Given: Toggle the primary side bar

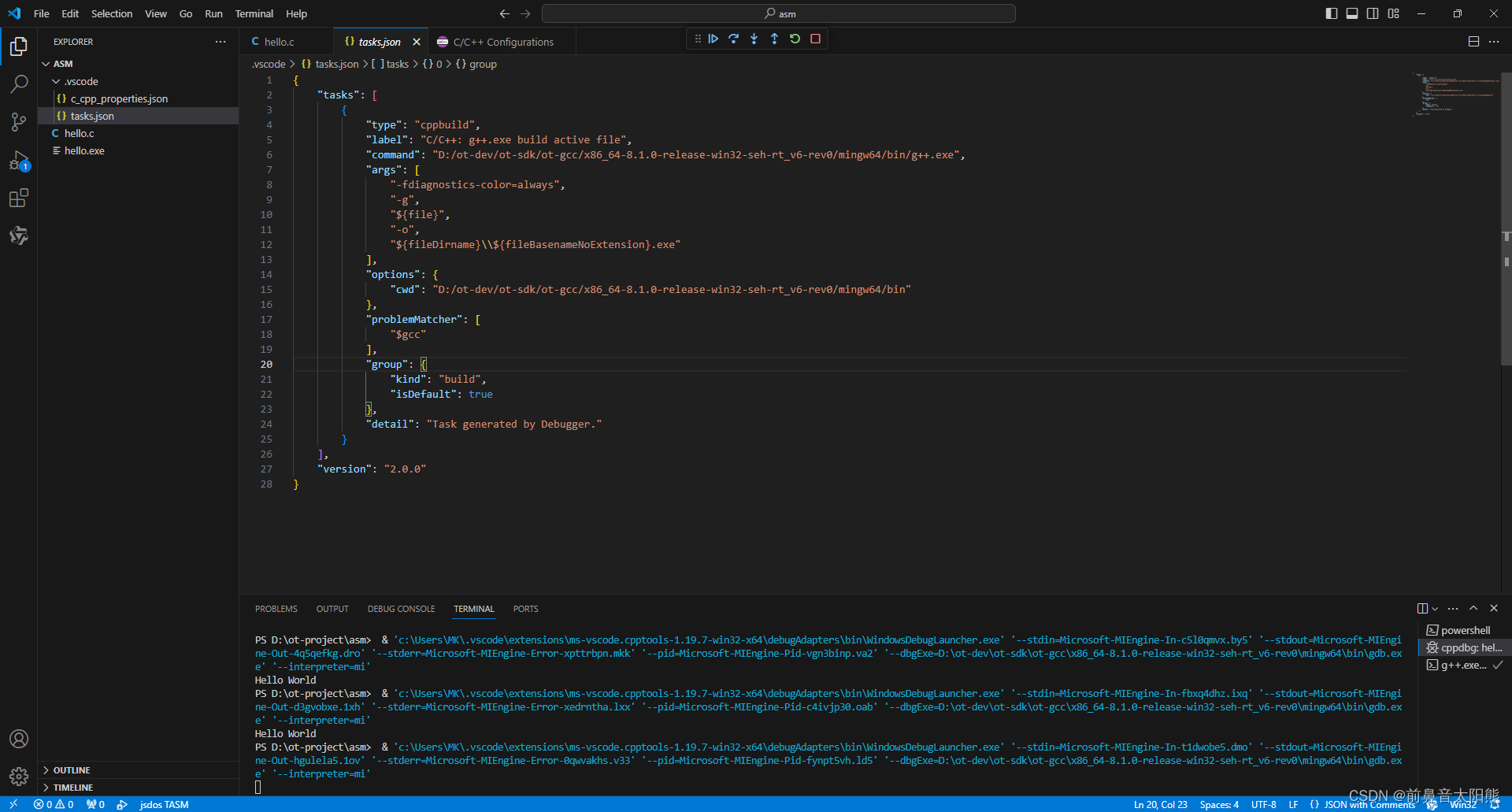Looking at the screenshot, I should pos(1332,13).
